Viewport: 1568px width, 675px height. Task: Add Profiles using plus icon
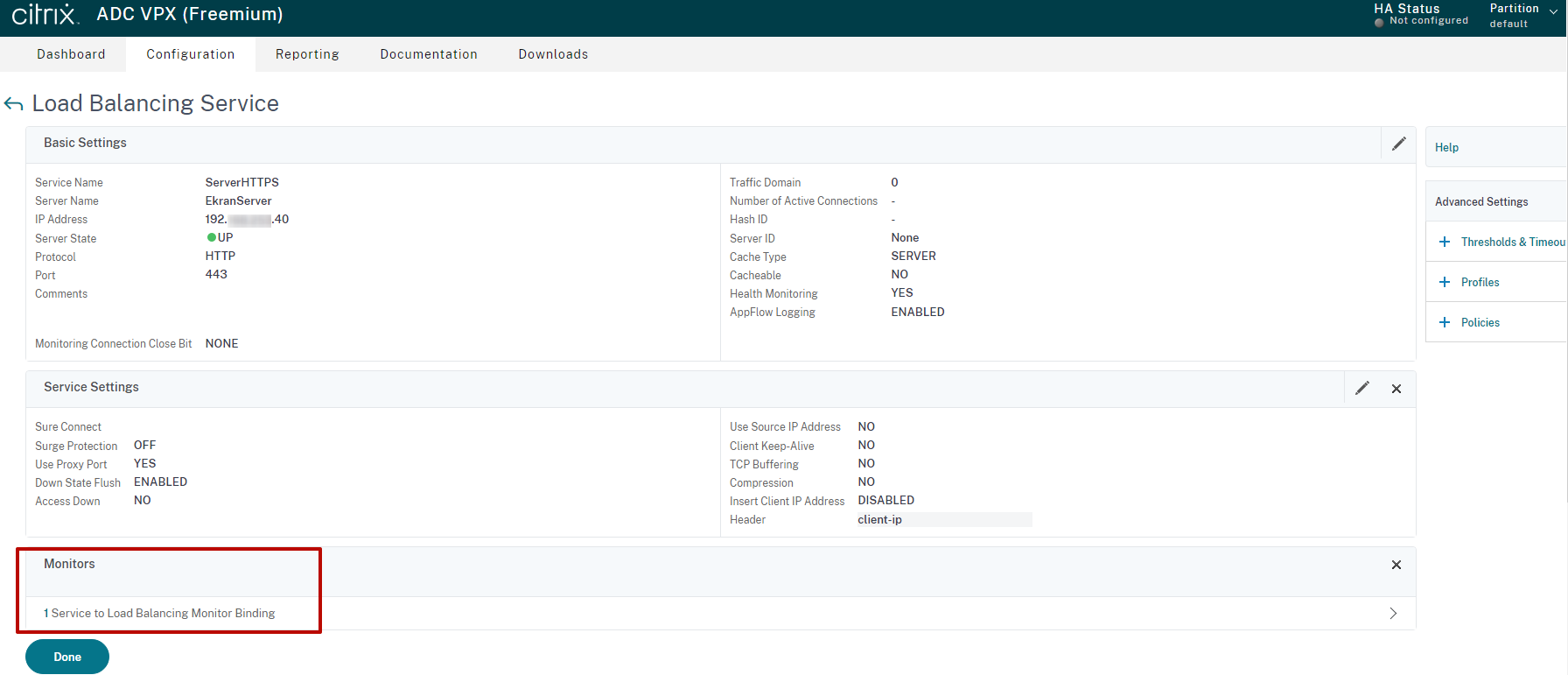pos(1444,282)
